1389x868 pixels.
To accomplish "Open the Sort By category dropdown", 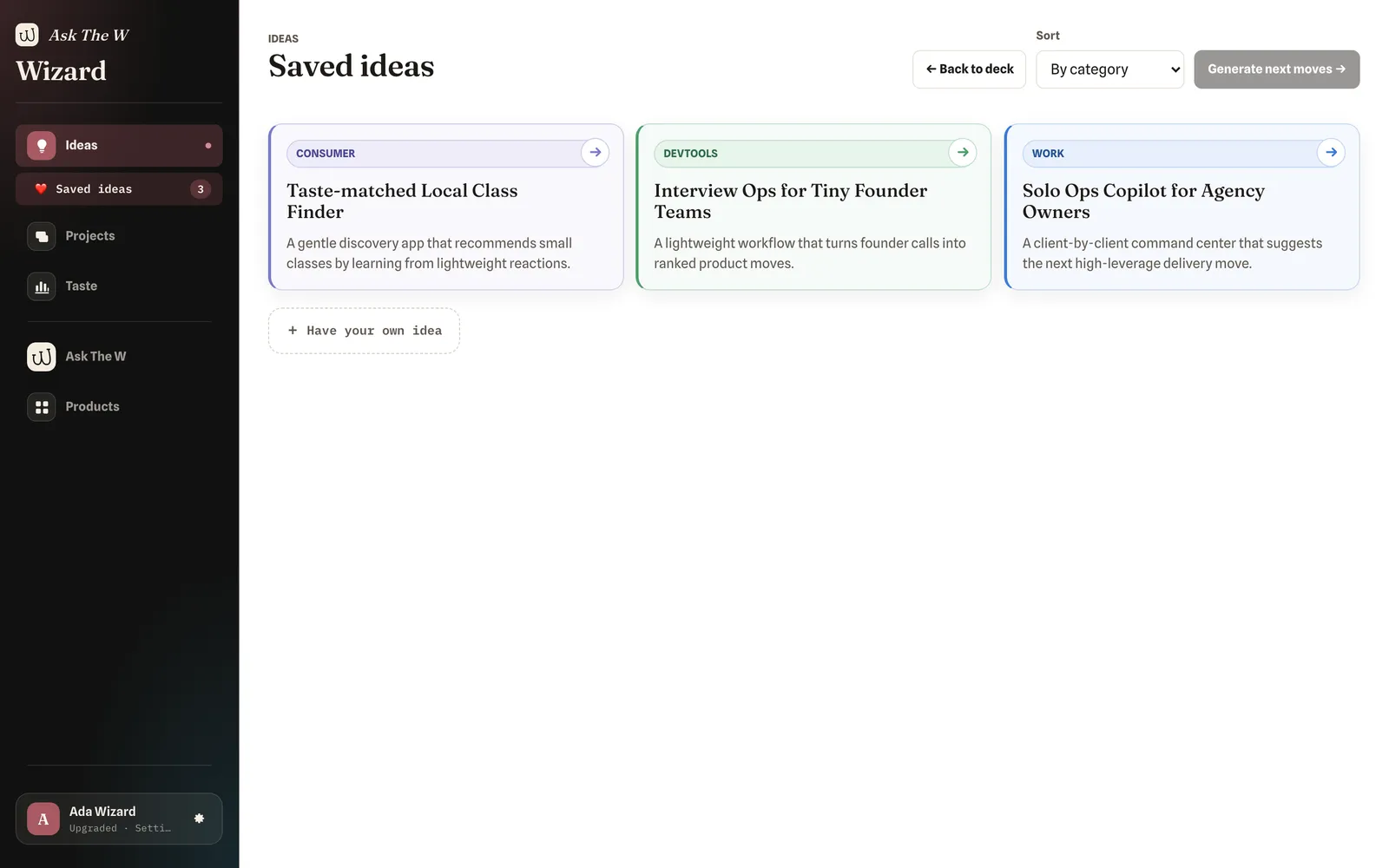I will pos(1109,69).
